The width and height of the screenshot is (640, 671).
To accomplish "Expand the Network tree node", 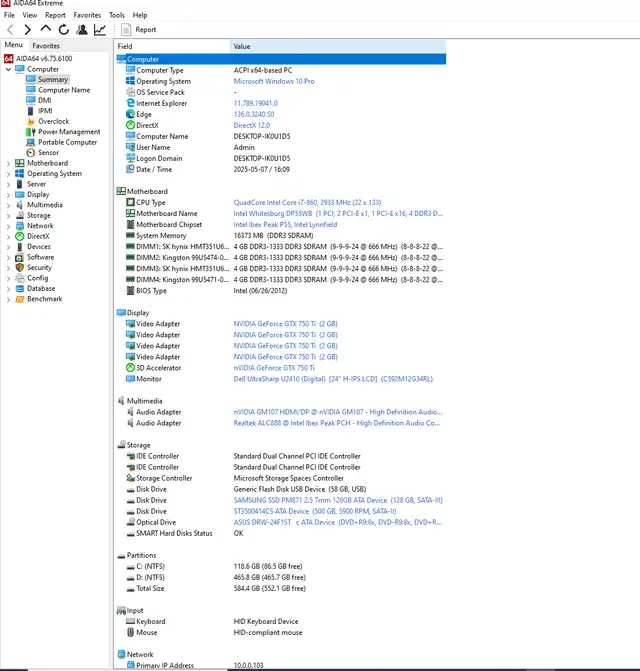I will click(x=8, y=226).
